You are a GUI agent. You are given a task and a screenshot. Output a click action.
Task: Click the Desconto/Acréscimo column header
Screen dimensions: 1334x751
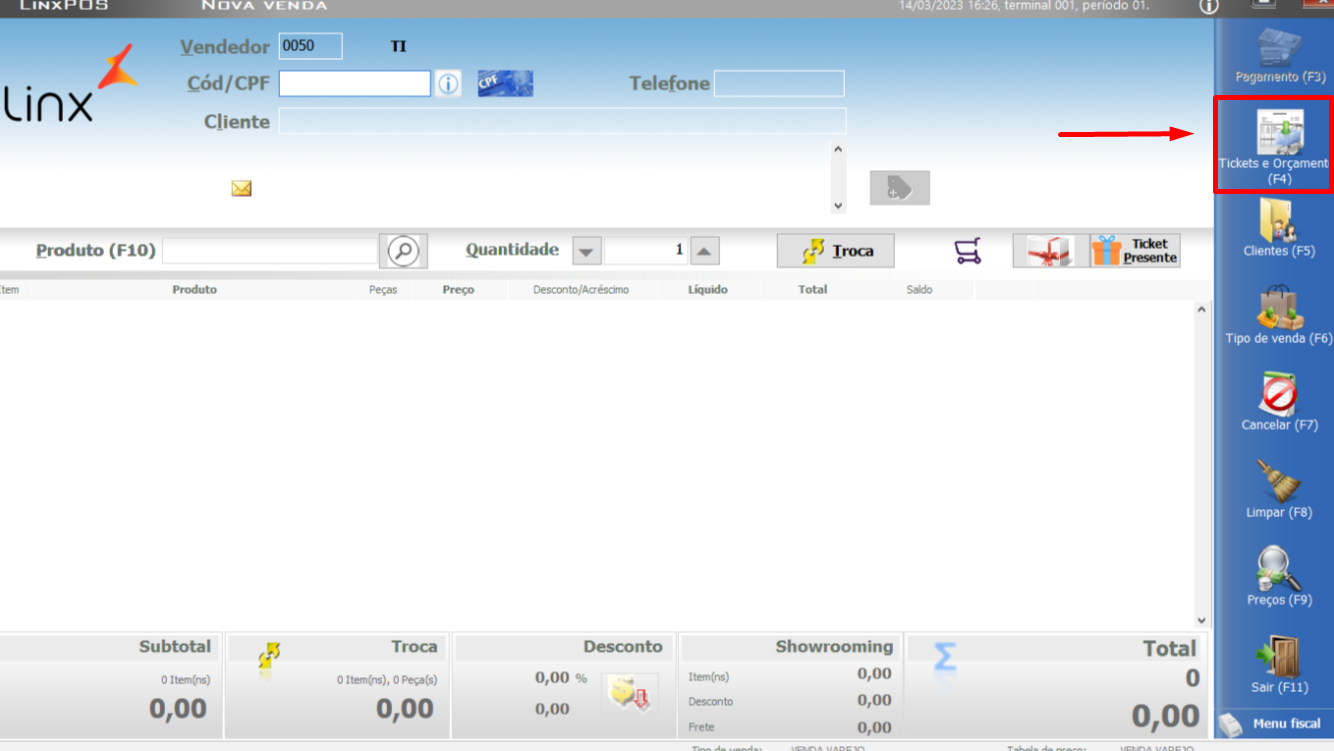(x=581, y=290)
